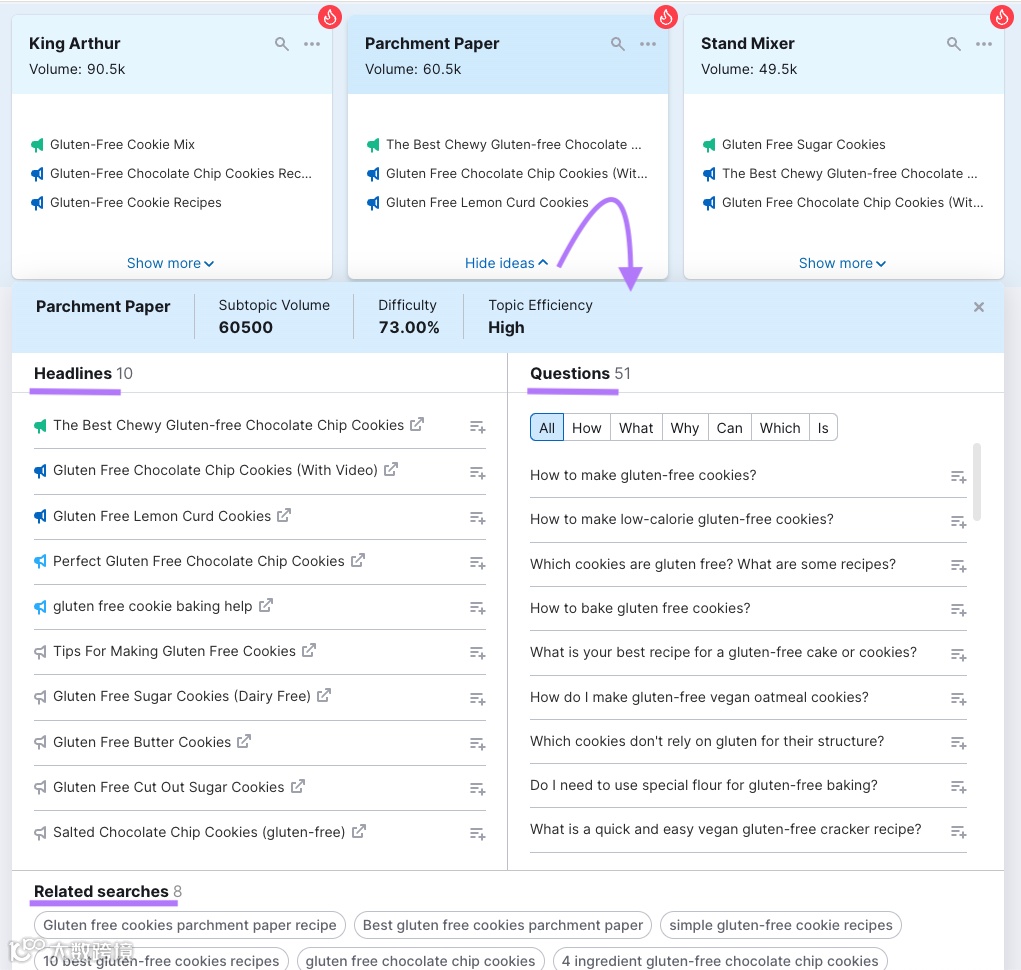Add 'gluten free cookie baking help' to favorites
1021x970 pixels.
[x=478, y=607]
